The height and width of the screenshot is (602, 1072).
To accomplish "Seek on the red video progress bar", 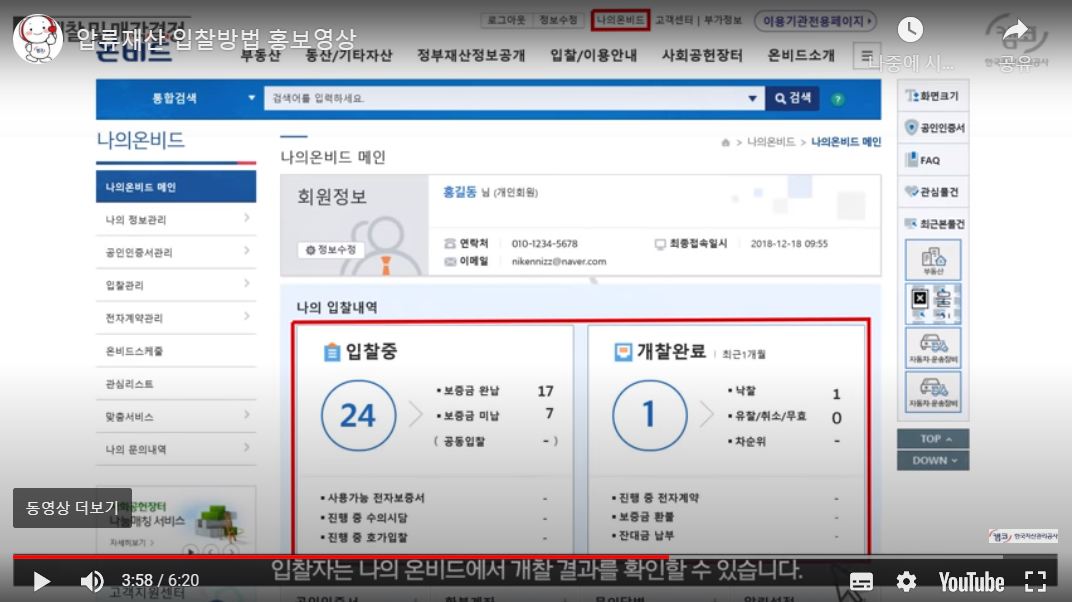I will [340, 557].
